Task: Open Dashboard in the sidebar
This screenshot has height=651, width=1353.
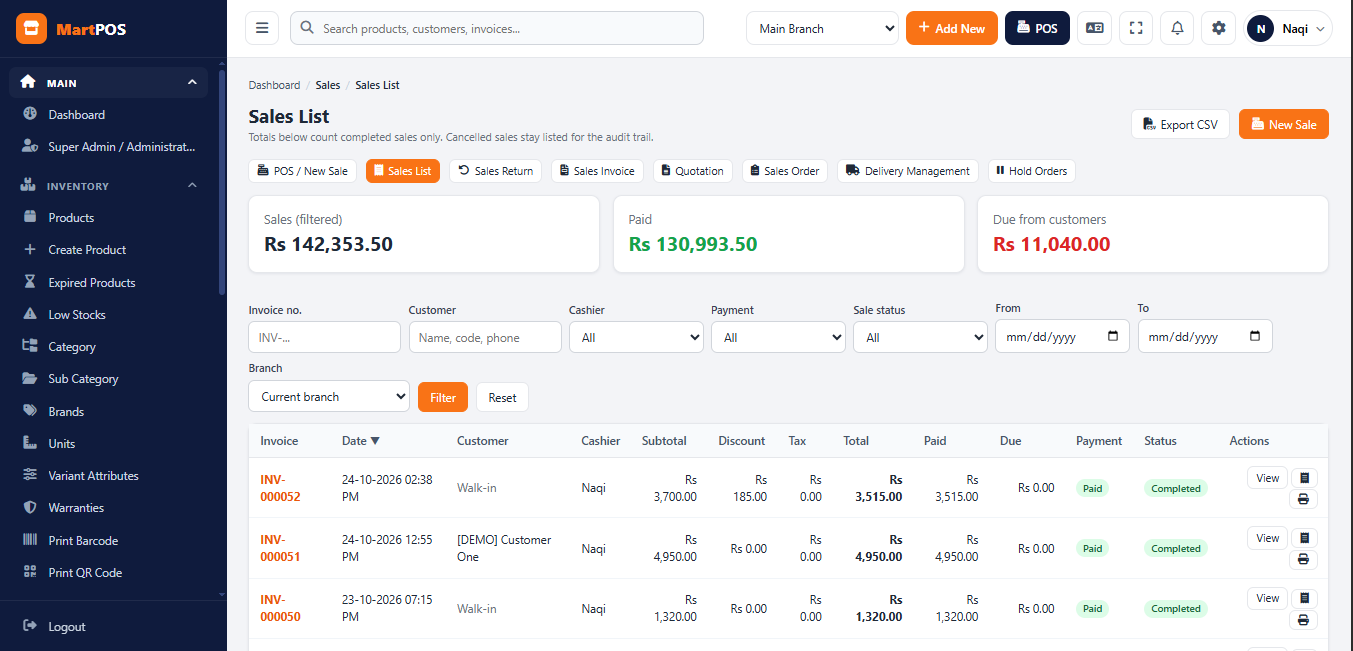Action: coord(109,115)
